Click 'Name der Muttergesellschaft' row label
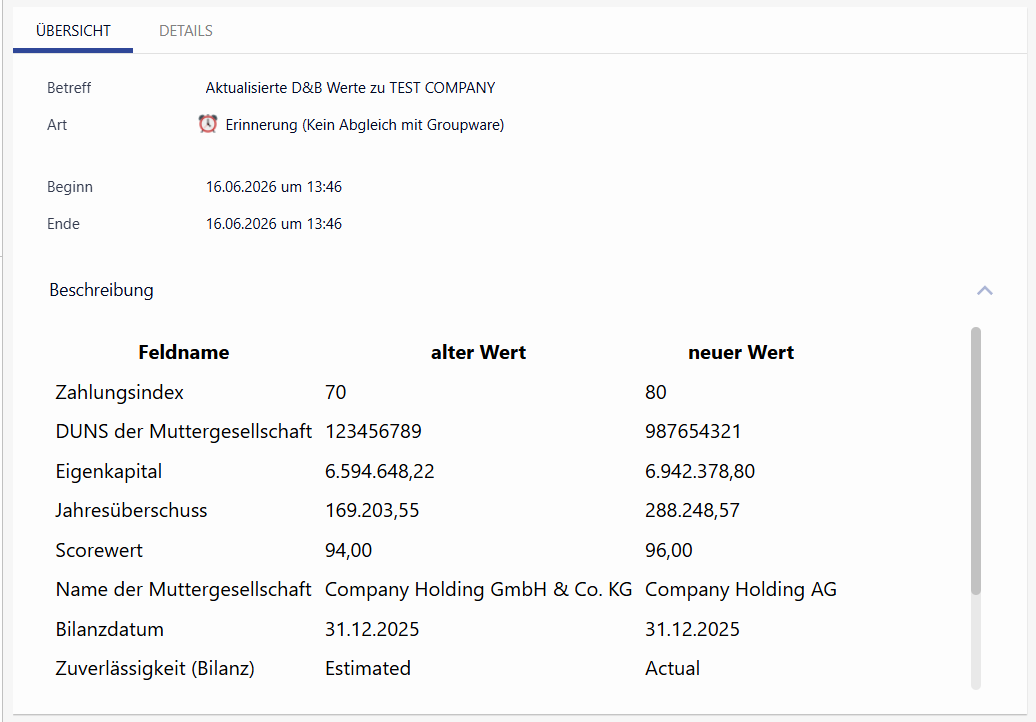The image size is (1036, 722). coord(183,589)
